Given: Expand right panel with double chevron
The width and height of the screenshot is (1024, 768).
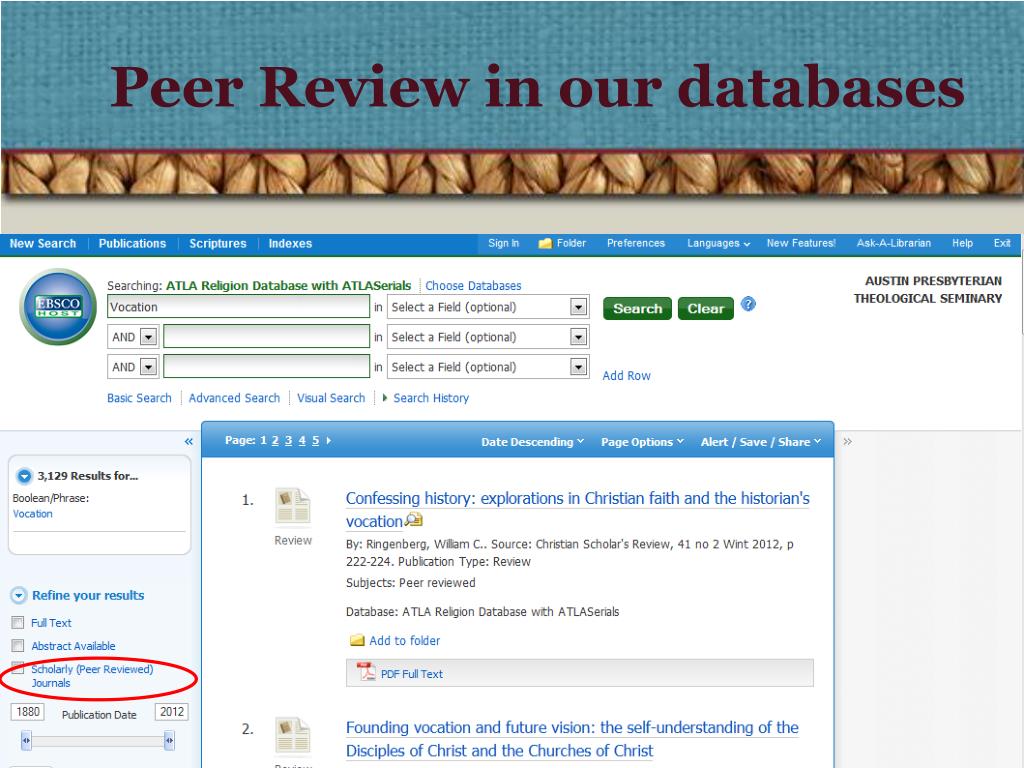Looking at the screenshot, I should (x=848, y=442).
